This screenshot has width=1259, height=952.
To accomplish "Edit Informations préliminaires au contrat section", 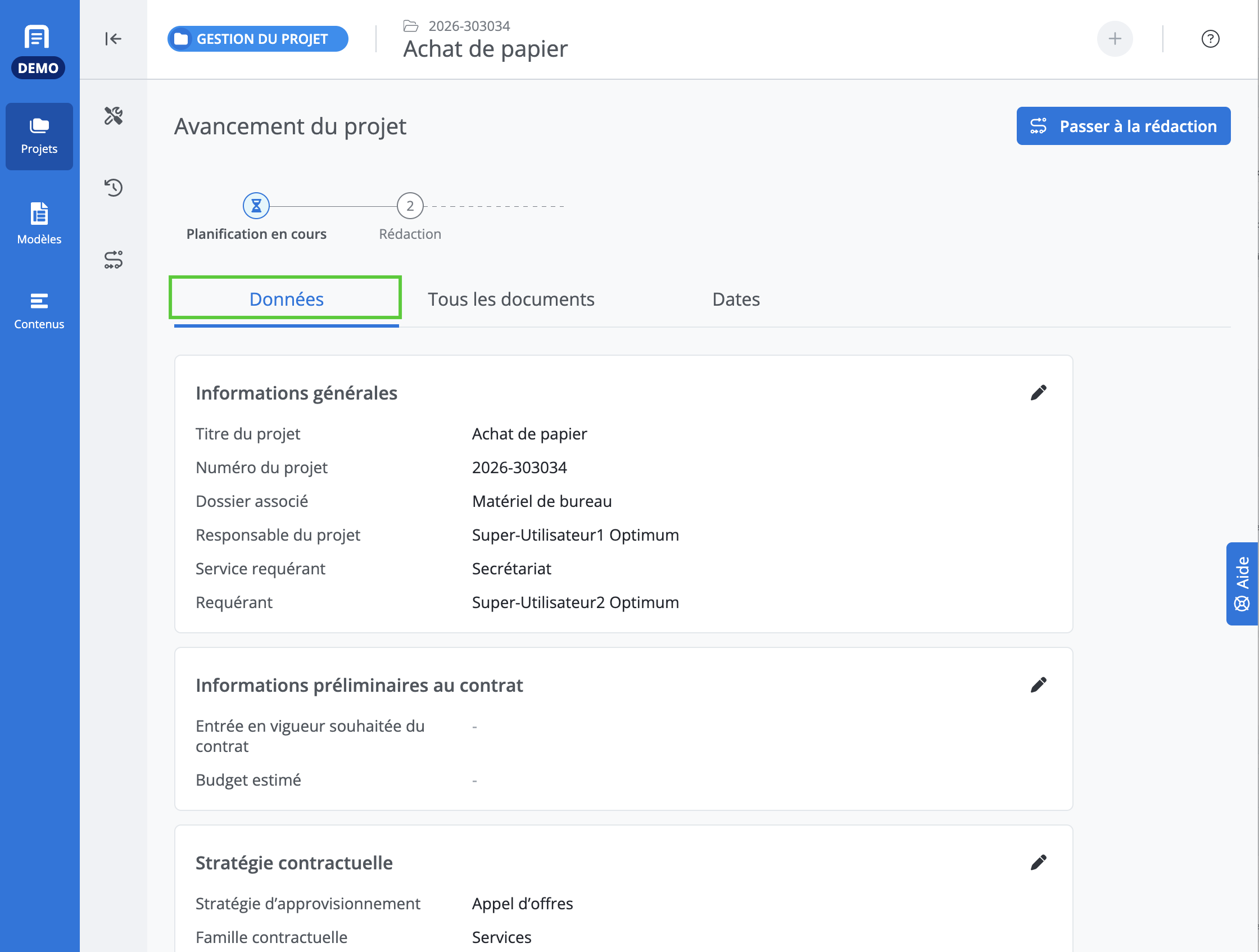I will [1038, 684].
